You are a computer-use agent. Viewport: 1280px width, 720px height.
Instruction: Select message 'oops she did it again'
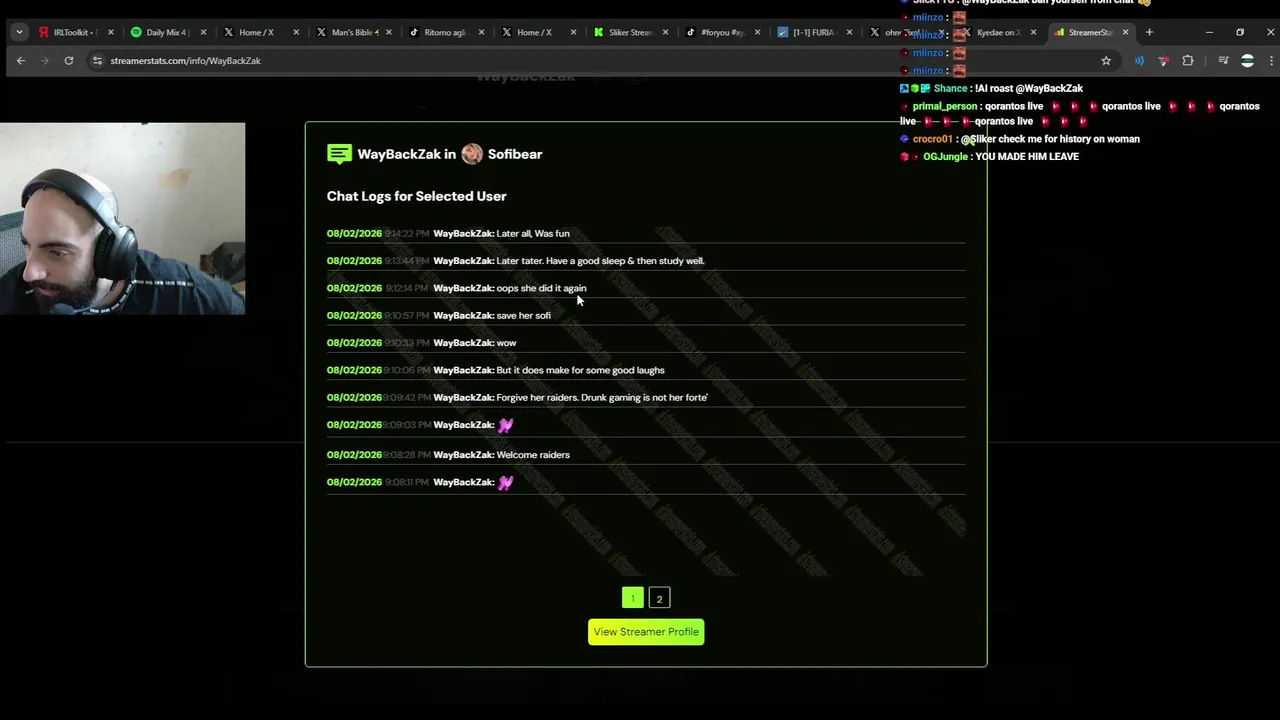click(x=541, y=288)
